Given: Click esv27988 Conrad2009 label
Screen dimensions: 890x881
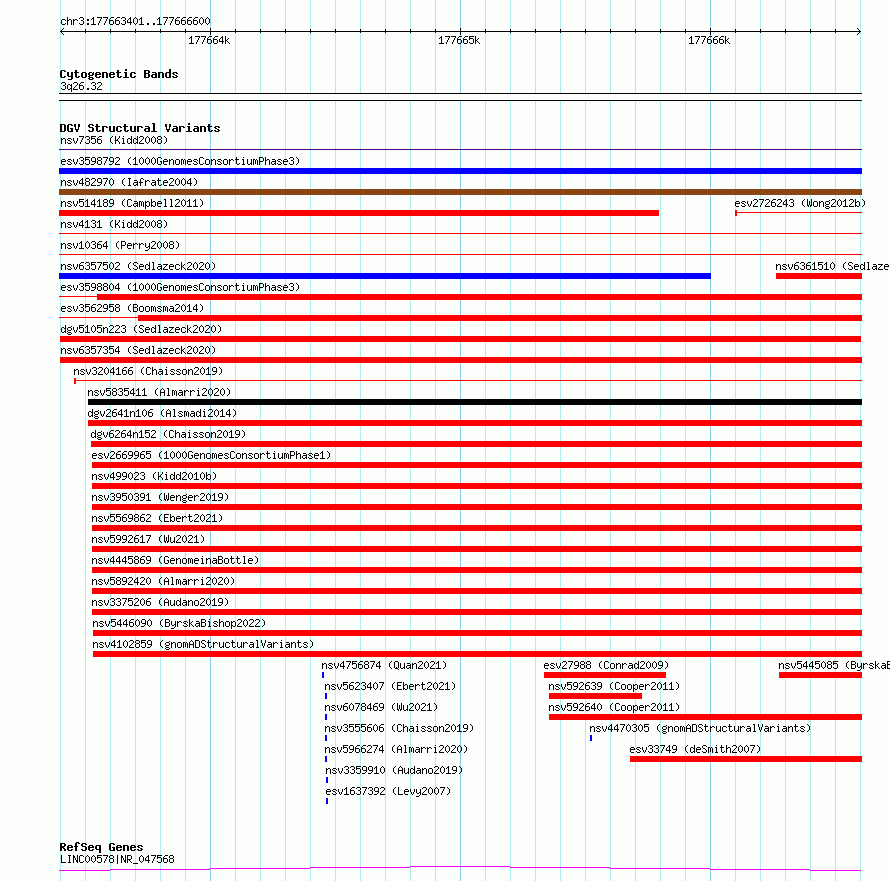Looking at the screenshot, I should pyautogui.click(x=606, y=665).
